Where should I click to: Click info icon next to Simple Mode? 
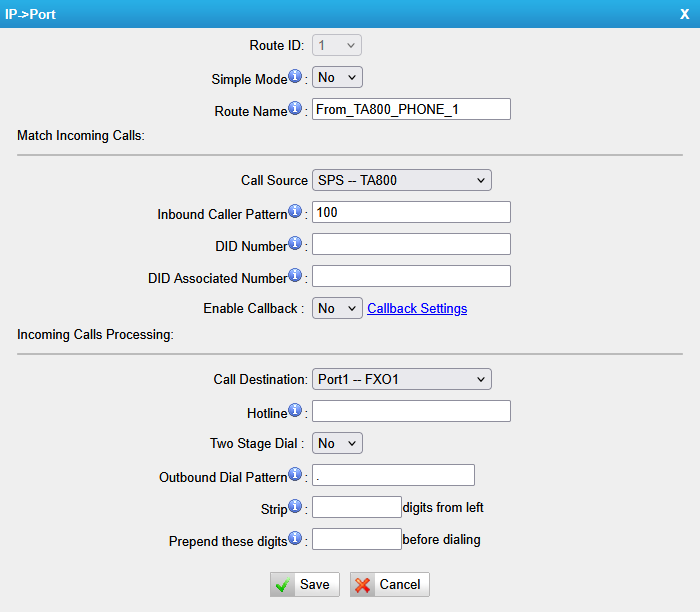295,77
